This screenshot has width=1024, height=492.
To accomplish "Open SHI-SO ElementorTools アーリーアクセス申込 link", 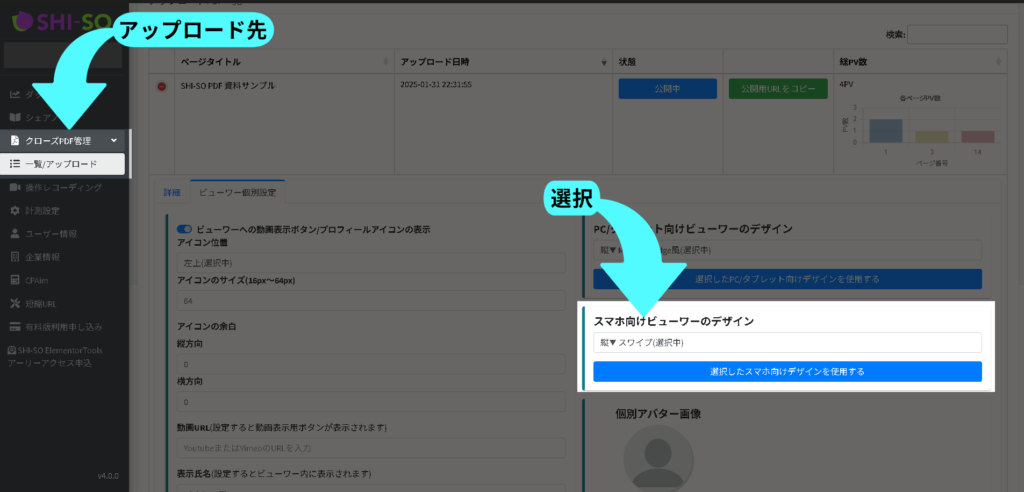I will coord(55,356).
